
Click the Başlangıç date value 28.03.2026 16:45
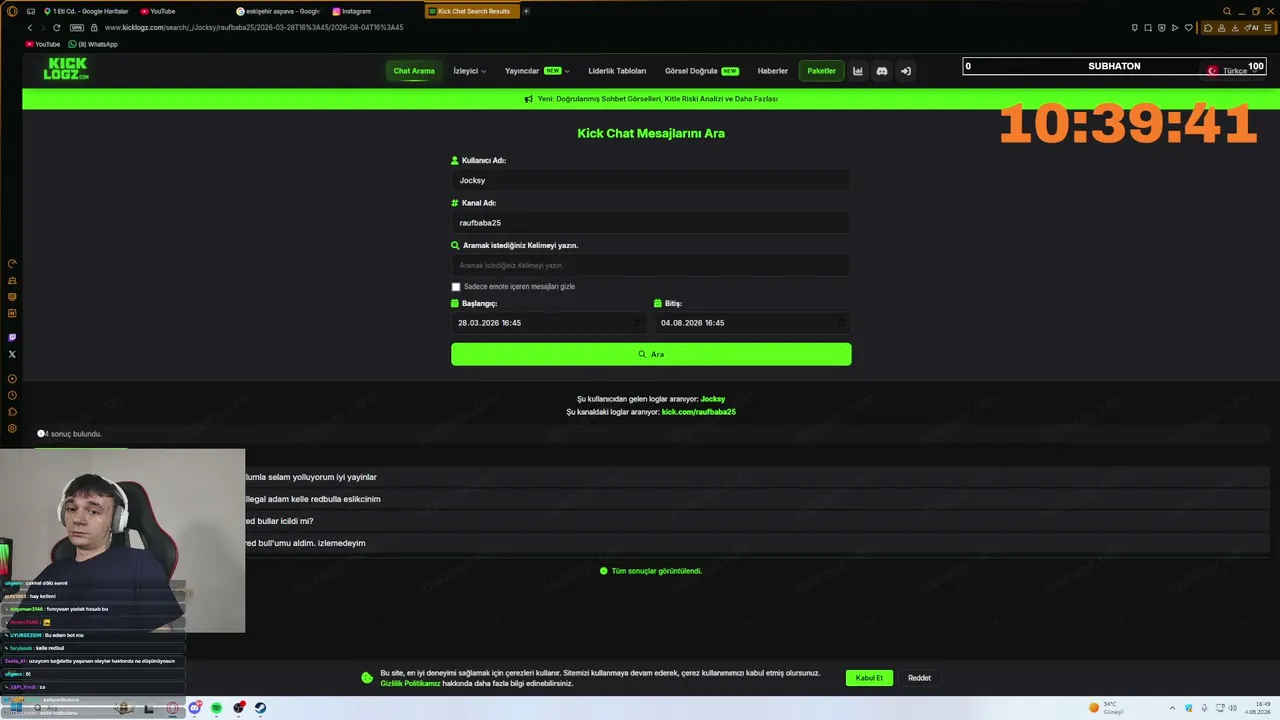coord(489,323)
